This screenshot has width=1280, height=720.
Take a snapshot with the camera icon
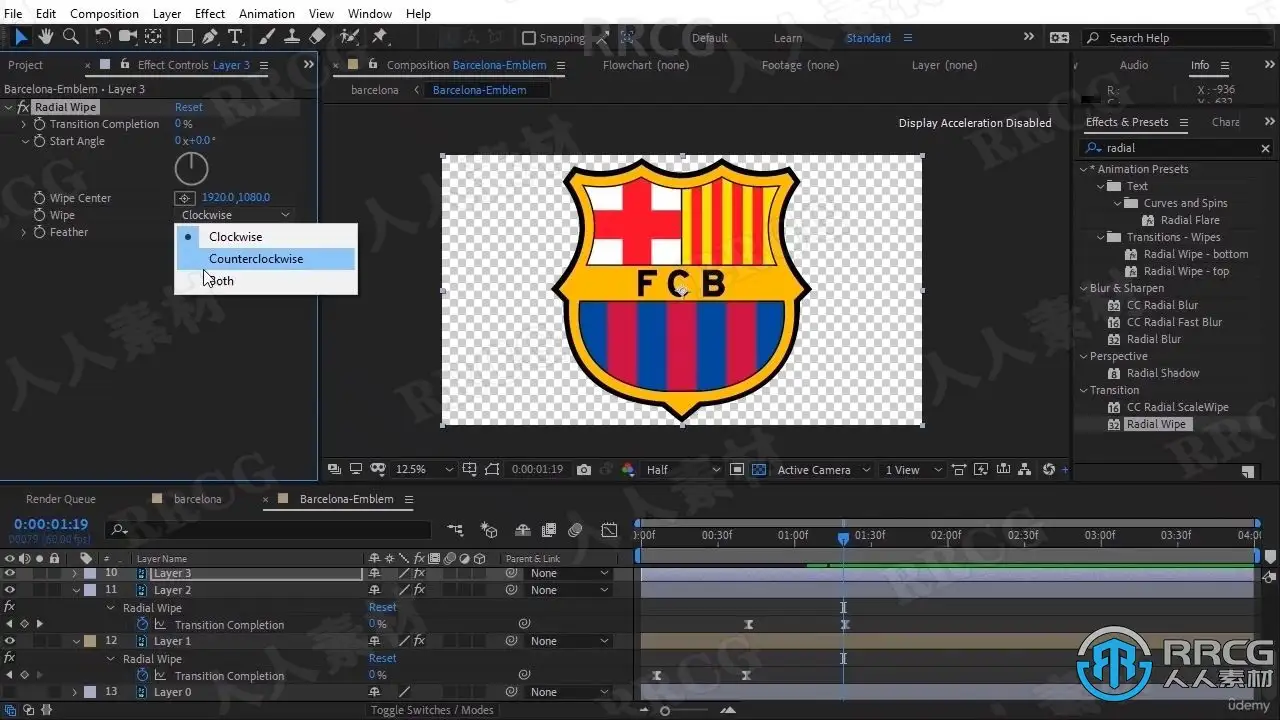(584, 469)
